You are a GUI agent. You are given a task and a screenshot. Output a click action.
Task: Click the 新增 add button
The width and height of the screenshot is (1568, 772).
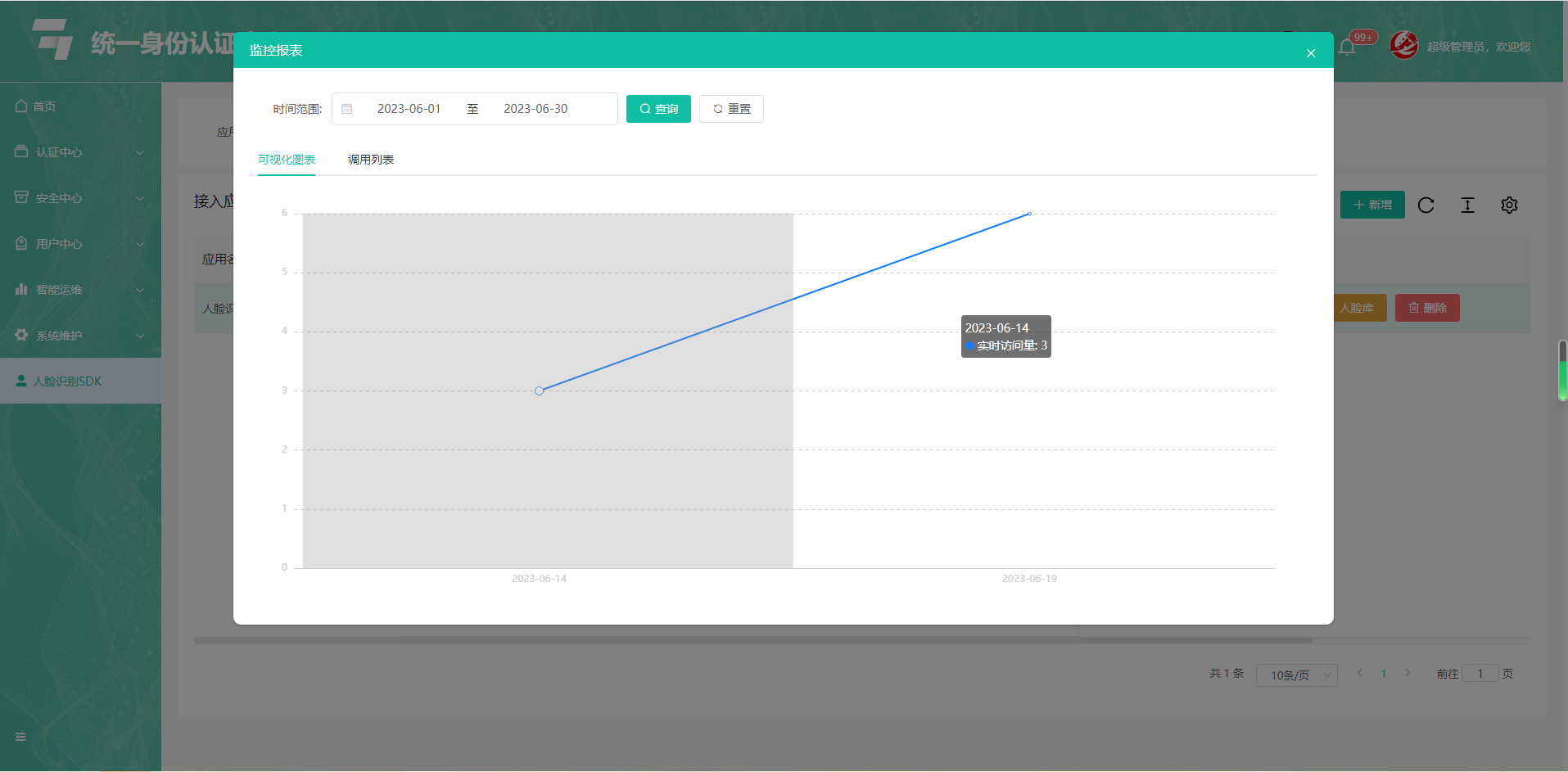point(1372,205)
